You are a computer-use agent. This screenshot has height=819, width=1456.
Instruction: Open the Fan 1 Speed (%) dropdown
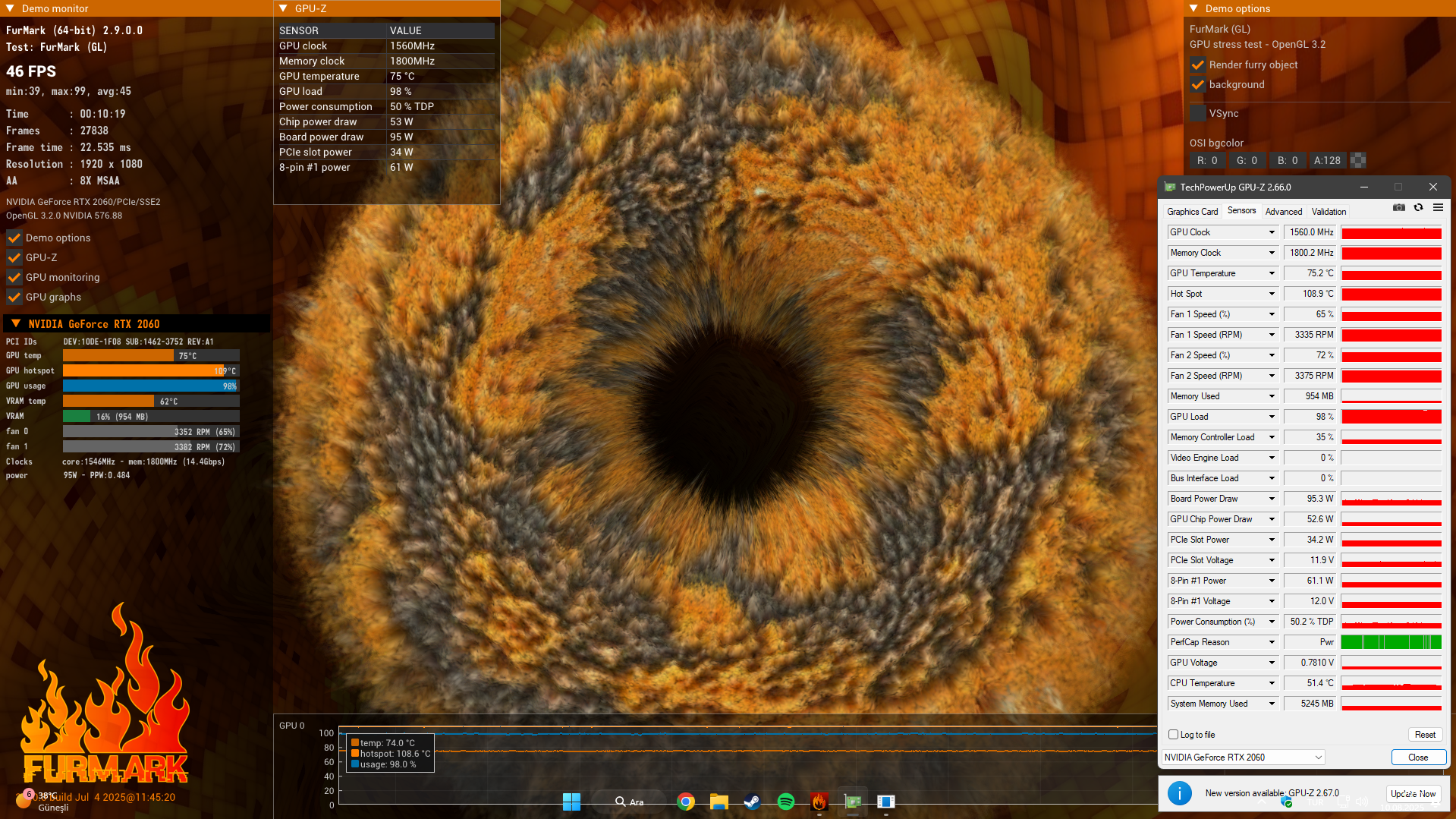[x=1272, y=314]
